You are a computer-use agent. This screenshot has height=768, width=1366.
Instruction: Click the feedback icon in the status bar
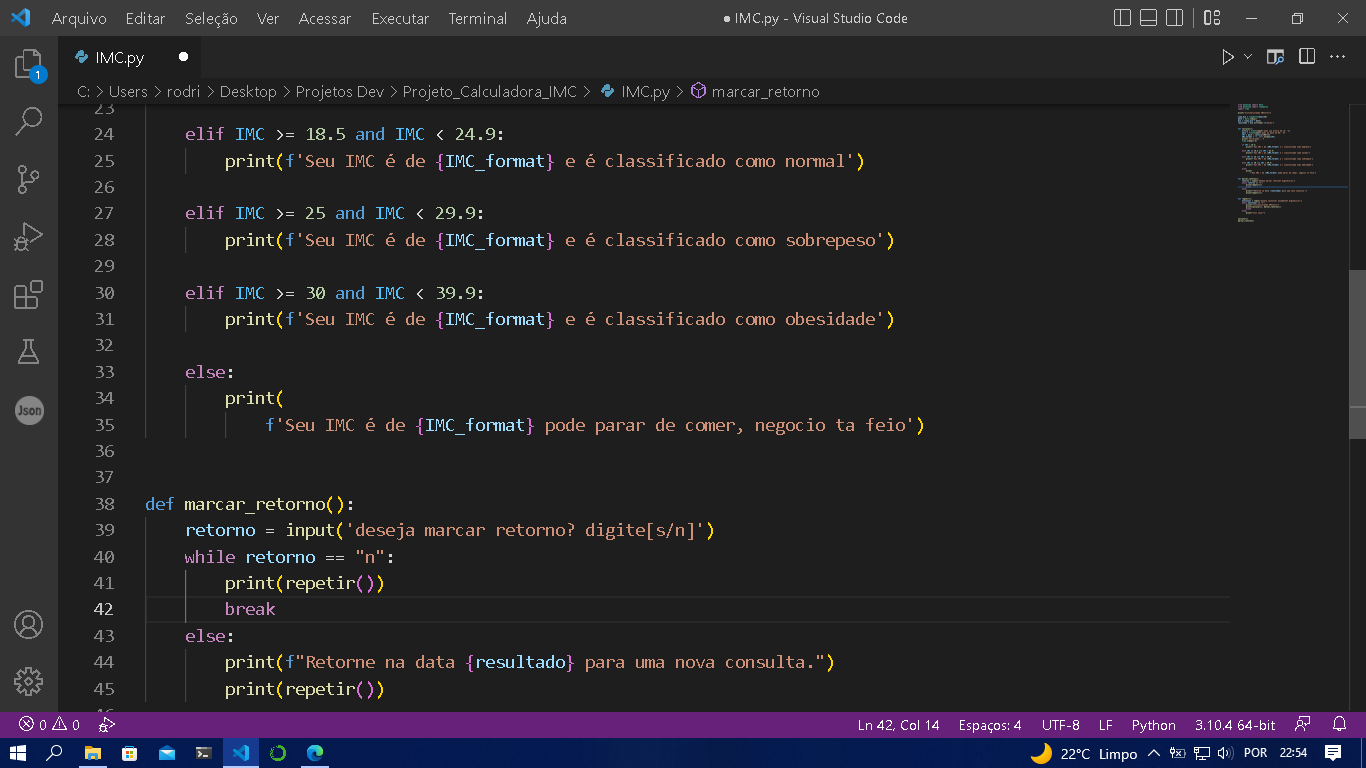[1302, 725]
